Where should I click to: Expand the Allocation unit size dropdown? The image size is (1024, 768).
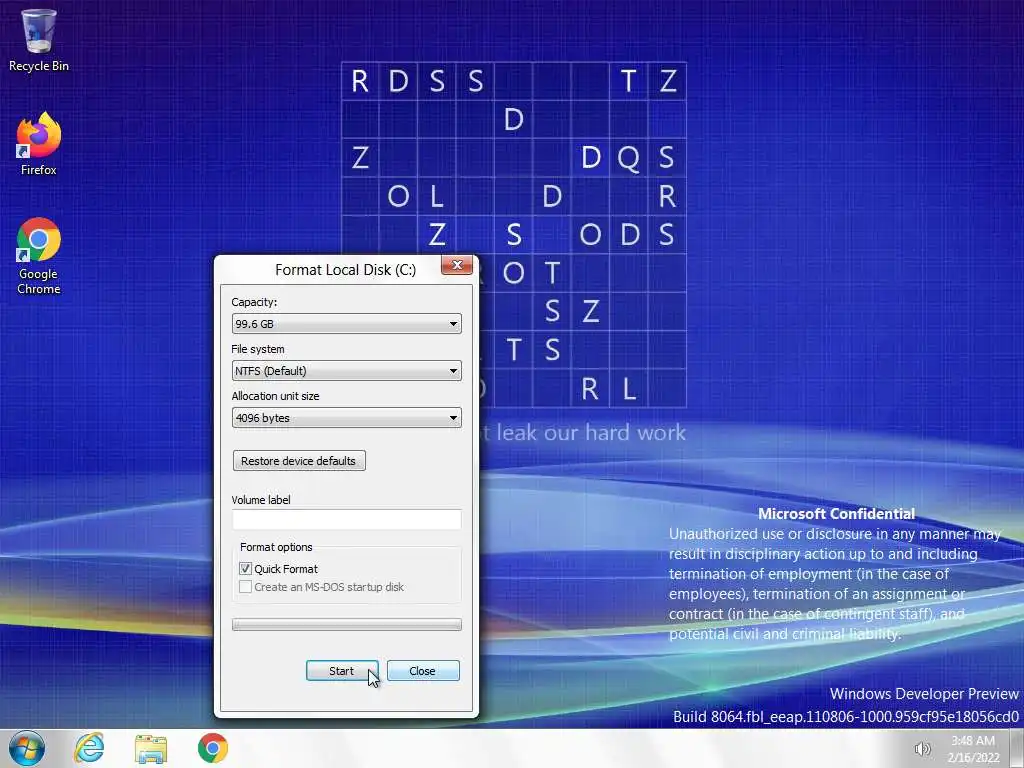pyautogui.click(x=347, y=418)
